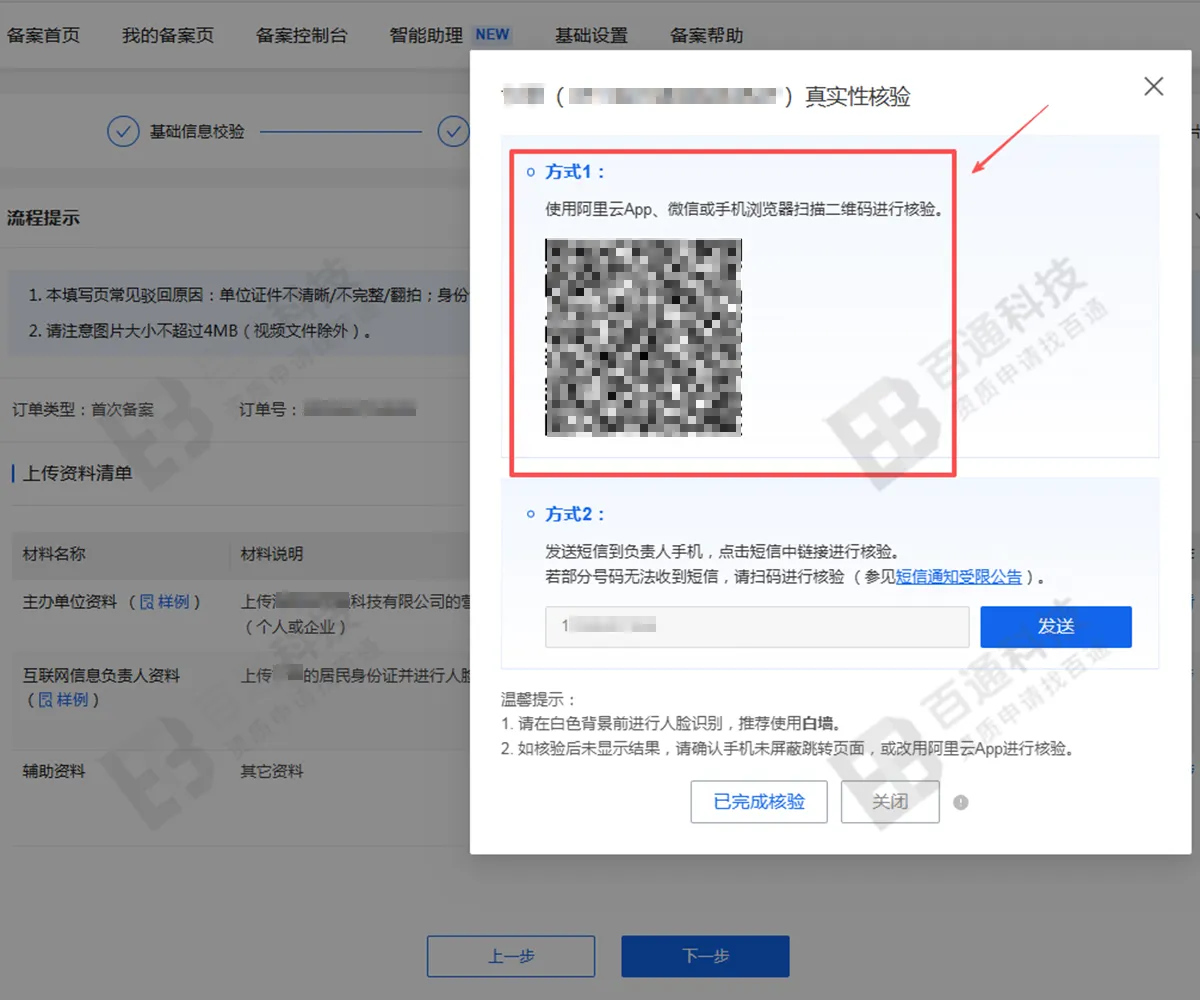This screenshot has height=1000, width=1200.
Task: Click the 材料名称 column header
Action: pos(54,554)
